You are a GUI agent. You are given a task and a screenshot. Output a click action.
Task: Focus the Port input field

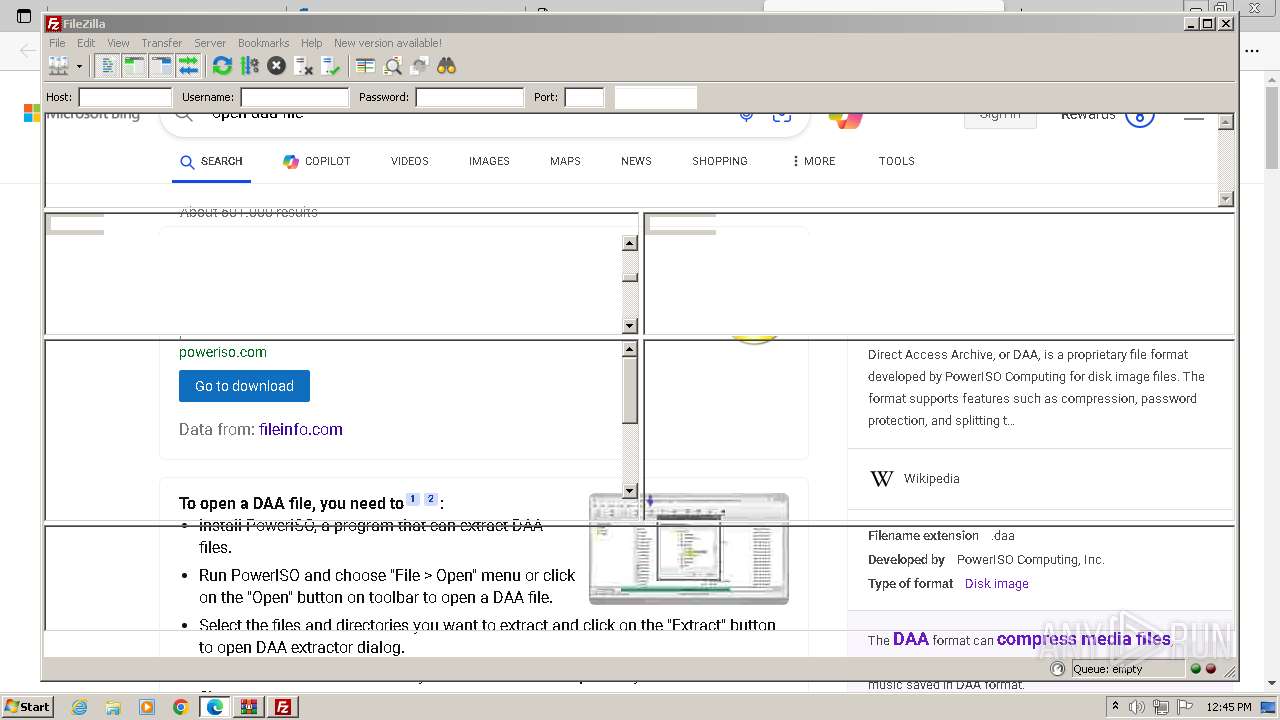[x=585, y=97]
